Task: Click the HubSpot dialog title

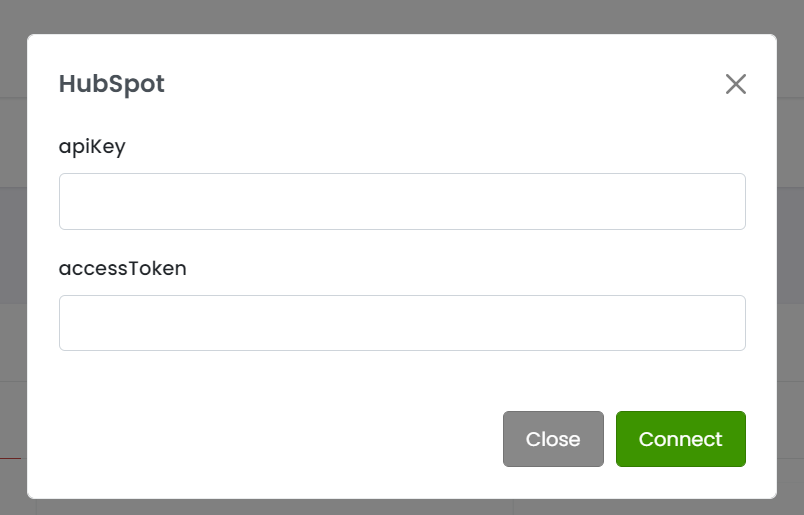Action: (x=111, y=84)
